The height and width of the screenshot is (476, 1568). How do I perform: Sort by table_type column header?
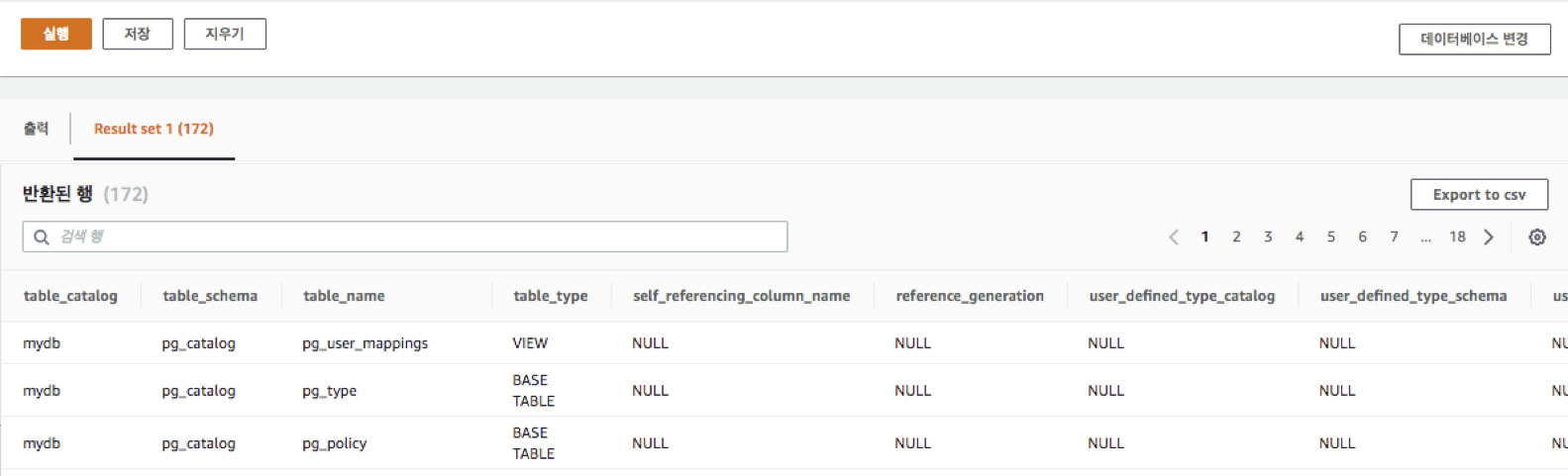pyautogui.click(x=550, y=296)
